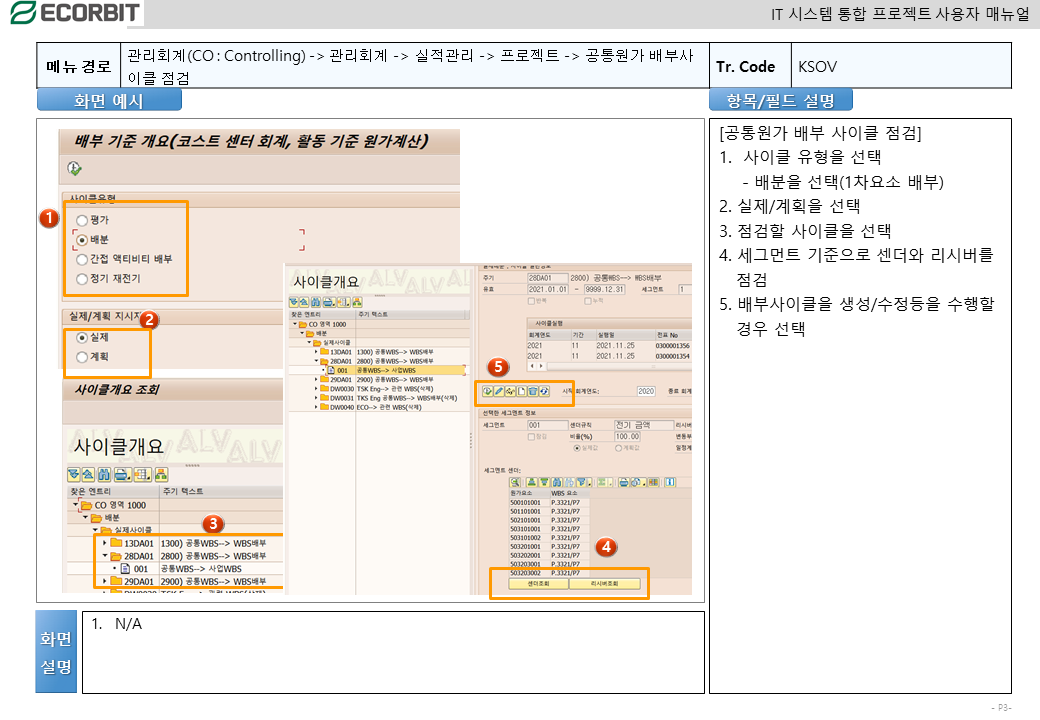Click the trash Delete icon in cycle toolbar

[532, 391]
